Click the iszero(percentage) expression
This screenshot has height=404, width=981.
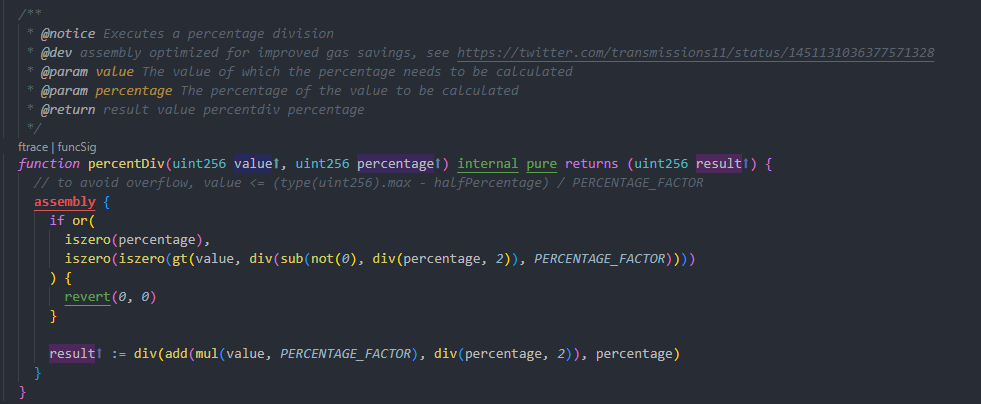pyautogui.click(x=123, y=240)
